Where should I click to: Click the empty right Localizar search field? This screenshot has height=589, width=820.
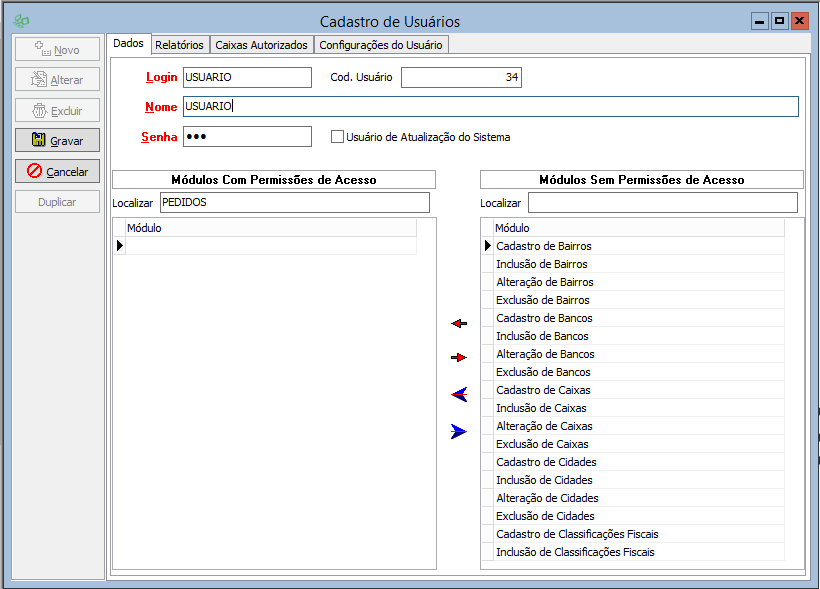(x=662, y=203)
